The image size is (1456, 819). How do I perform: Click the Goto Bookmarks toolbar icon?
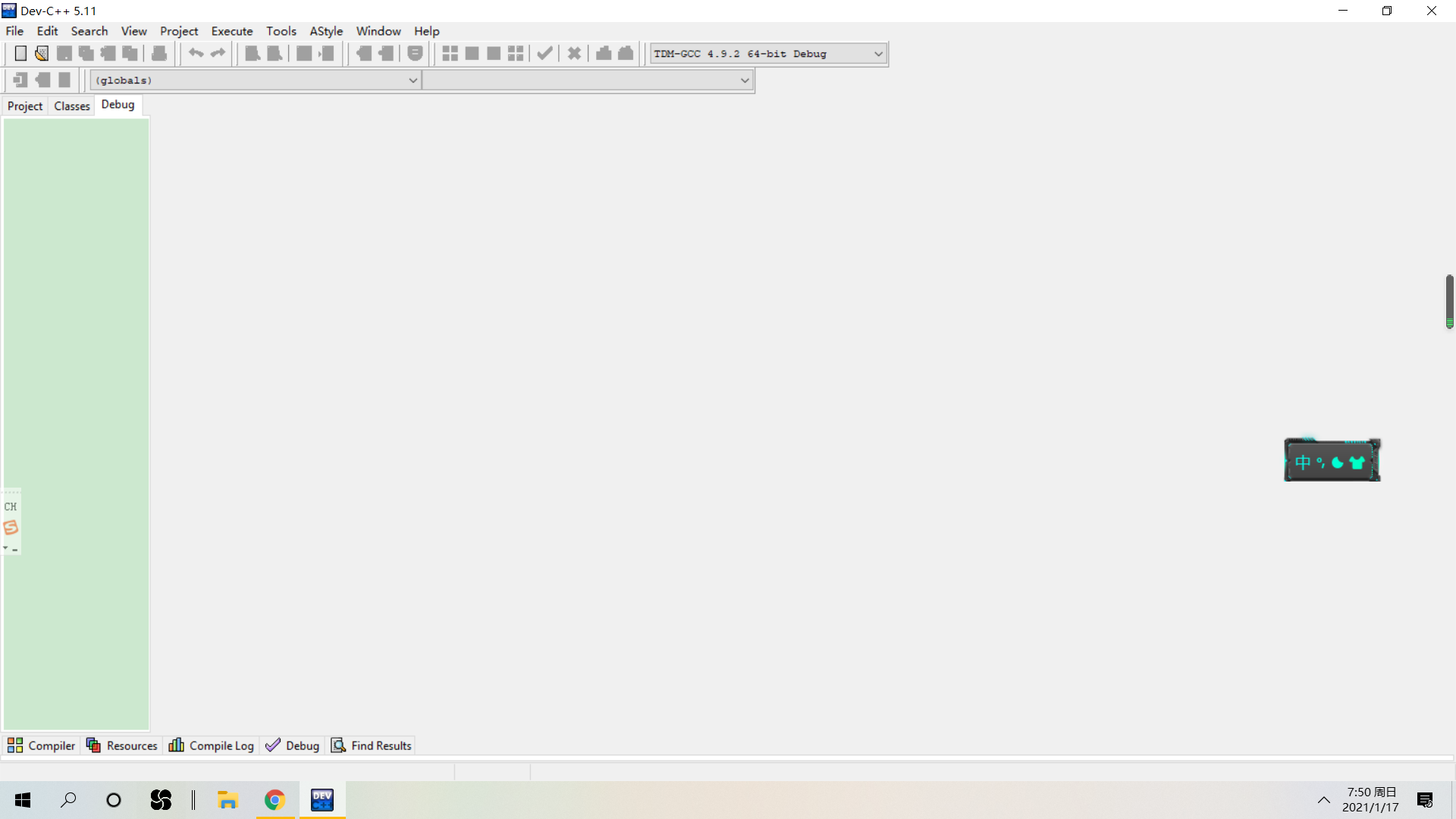click(x=64, y=80)
